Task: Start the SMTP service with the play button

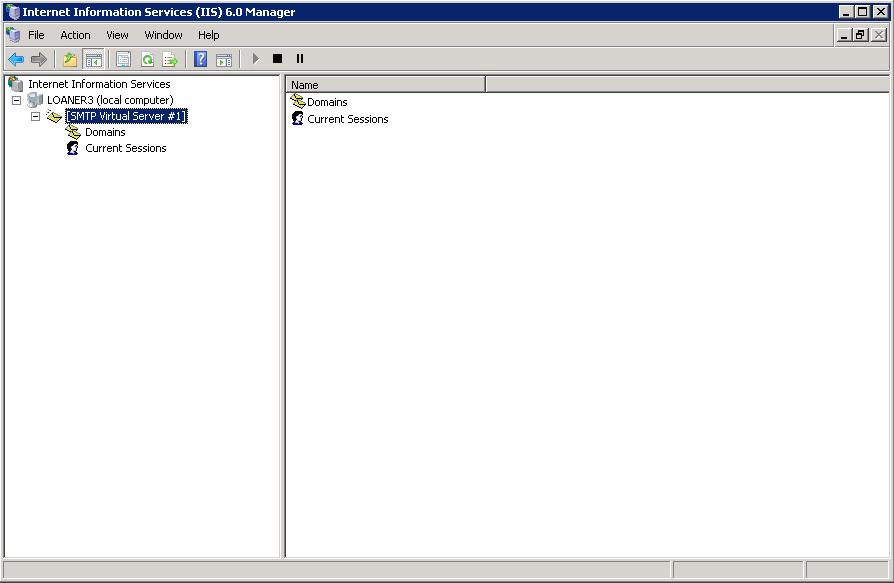Action: pyautogui.click(x=253, y=58)
